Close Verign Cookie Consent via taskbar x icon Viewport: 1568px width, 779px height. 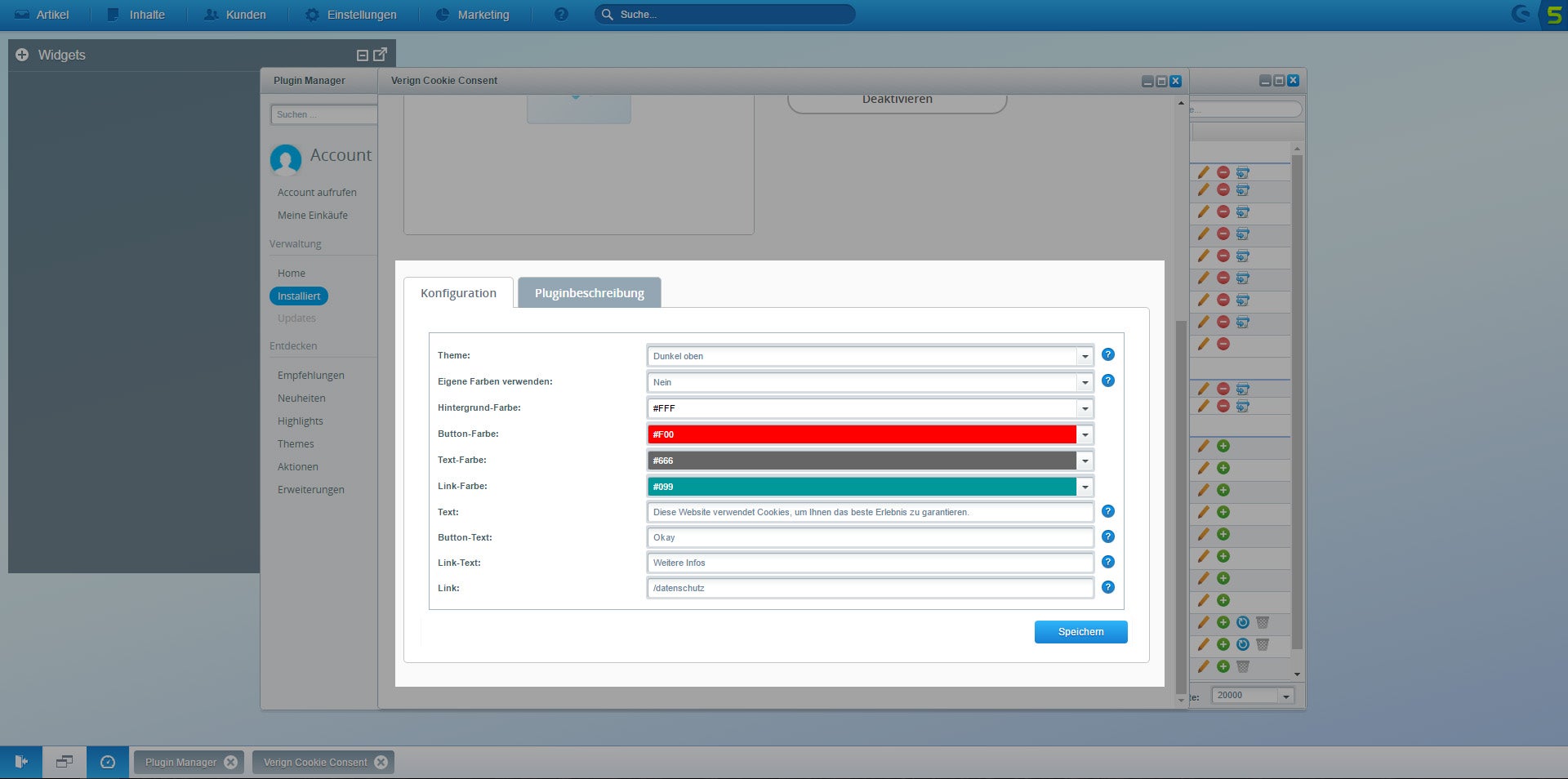[x=381, y=762]
